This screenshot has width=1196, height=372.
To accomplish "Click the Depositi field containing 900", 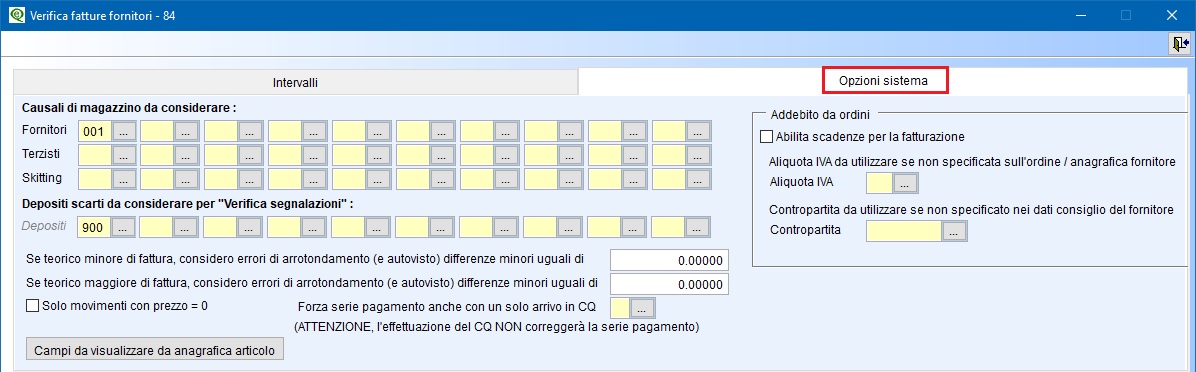I will tap(95, 227).
